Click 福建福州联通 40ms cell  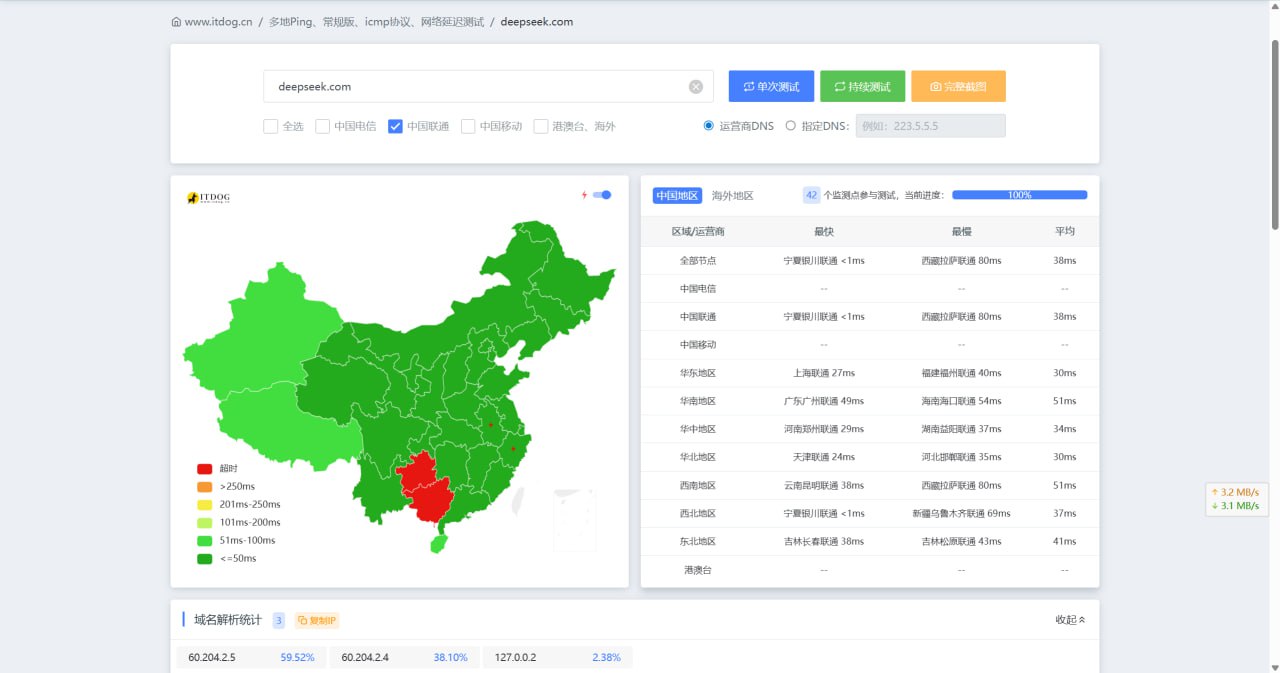tap(961, 373)
